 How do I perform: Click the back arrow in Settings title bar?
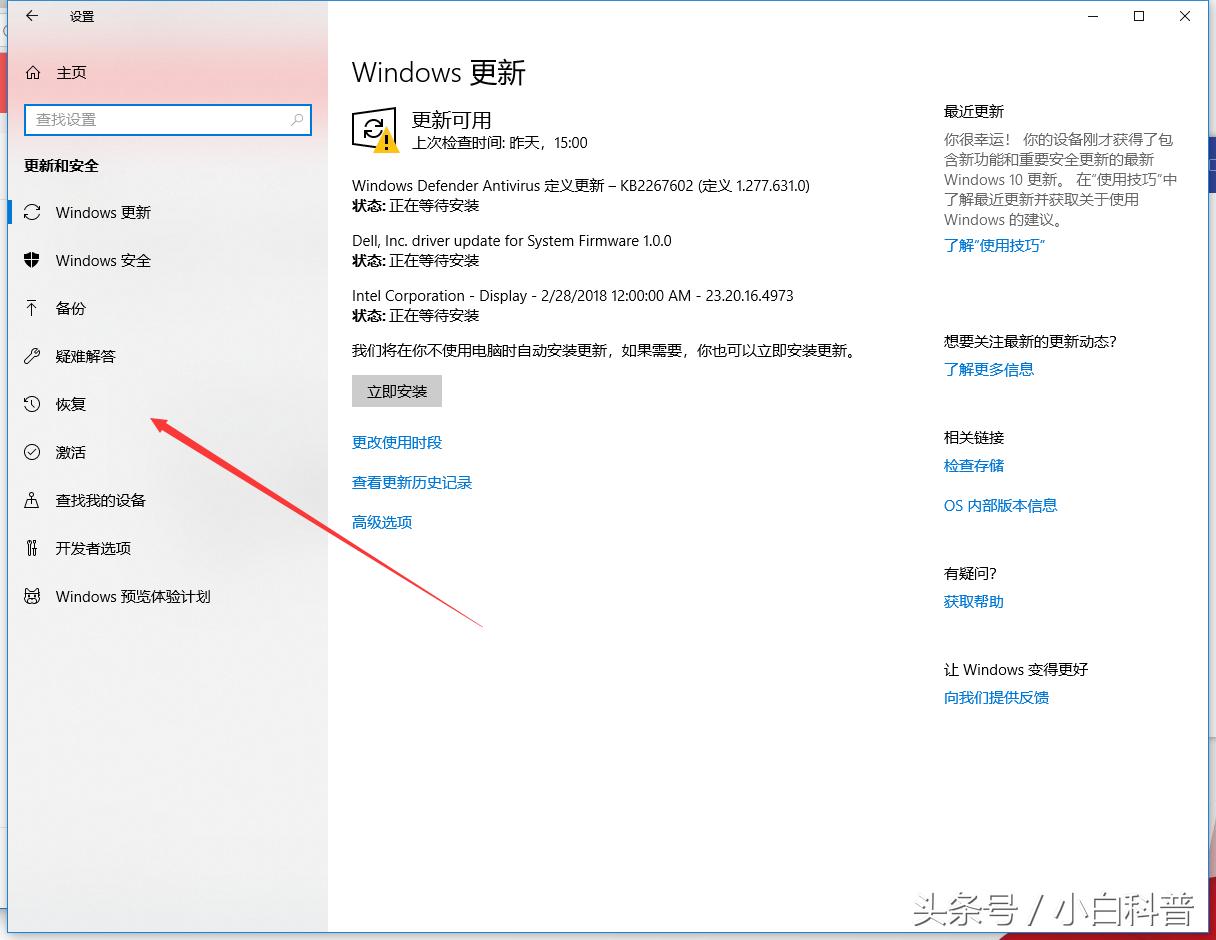point(32,16)
